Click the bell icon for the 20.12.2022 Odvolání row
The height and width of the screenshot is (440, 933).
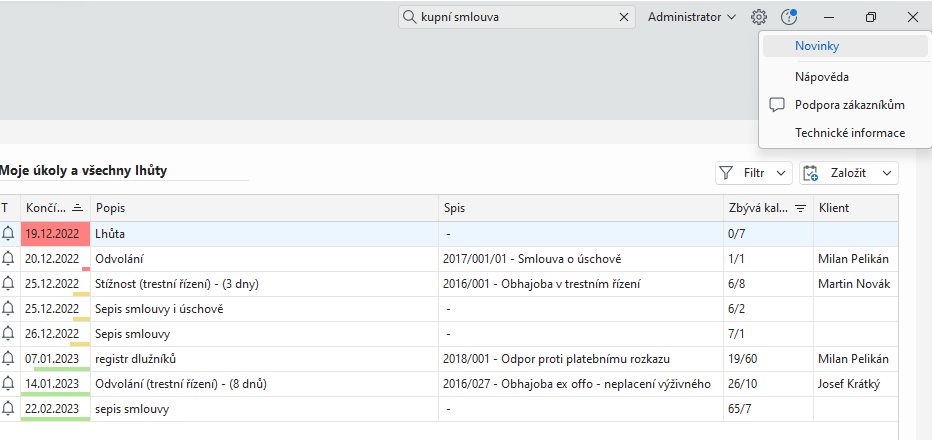click(x=9, y=258)
